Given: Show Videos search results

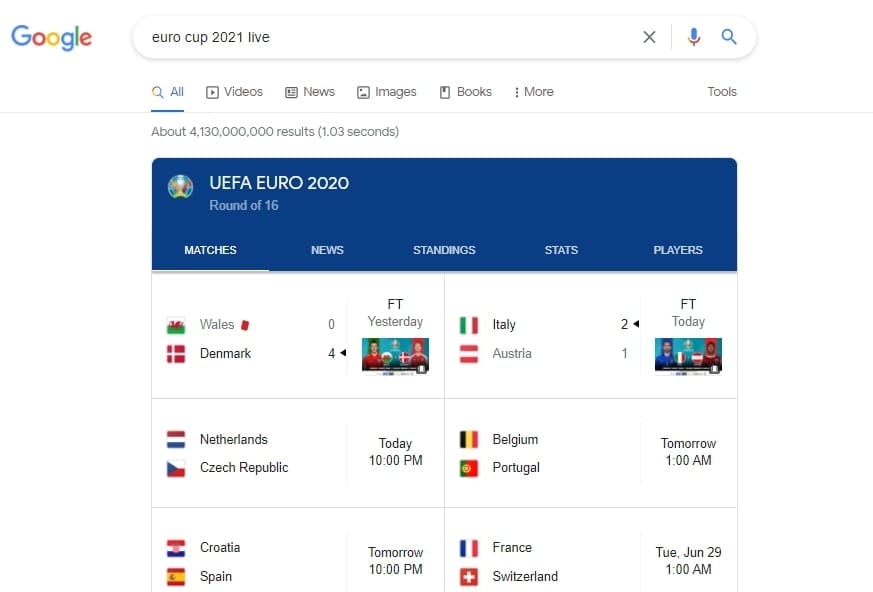Looking at the screenshot, I should (x=234, y=92).
